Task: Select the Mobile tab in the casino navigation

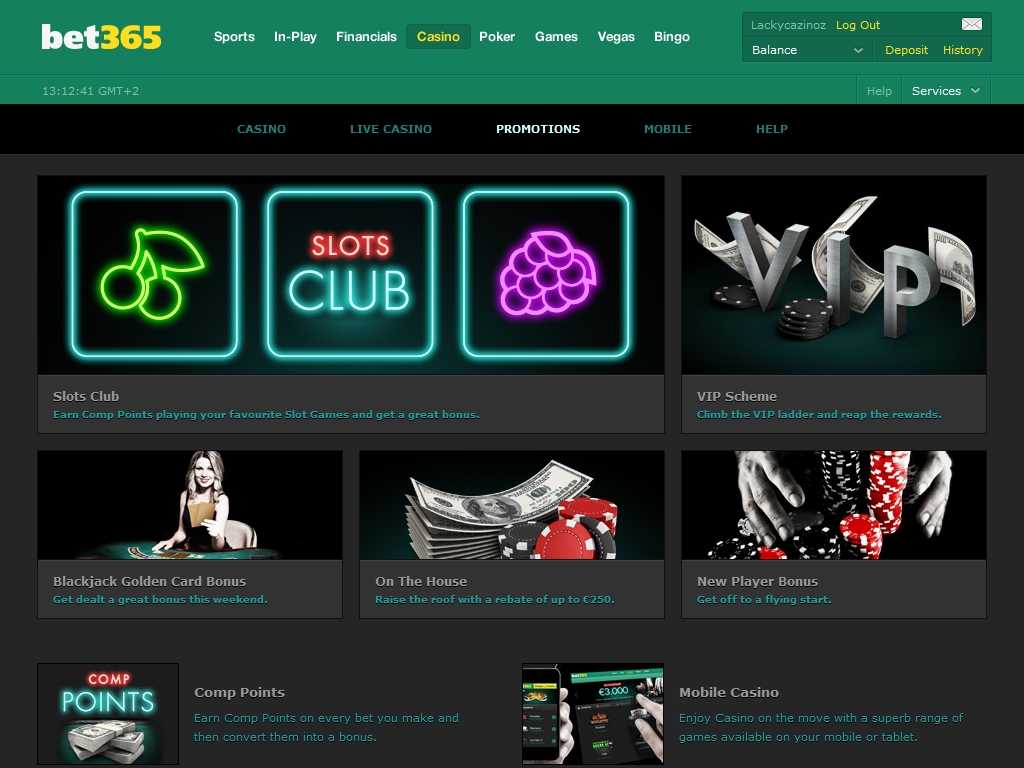Action: [667, 129]
